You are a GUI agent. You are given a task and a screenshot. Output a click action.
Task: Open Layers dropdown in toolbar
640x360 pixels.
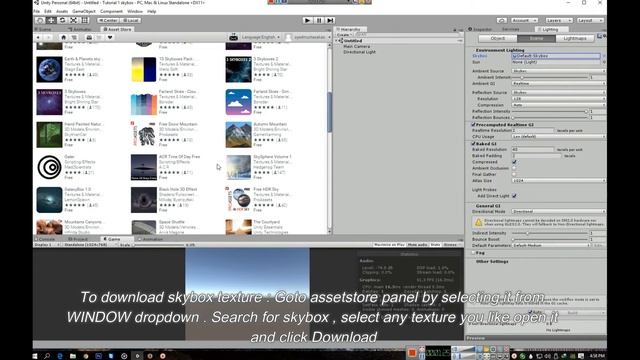558,20
